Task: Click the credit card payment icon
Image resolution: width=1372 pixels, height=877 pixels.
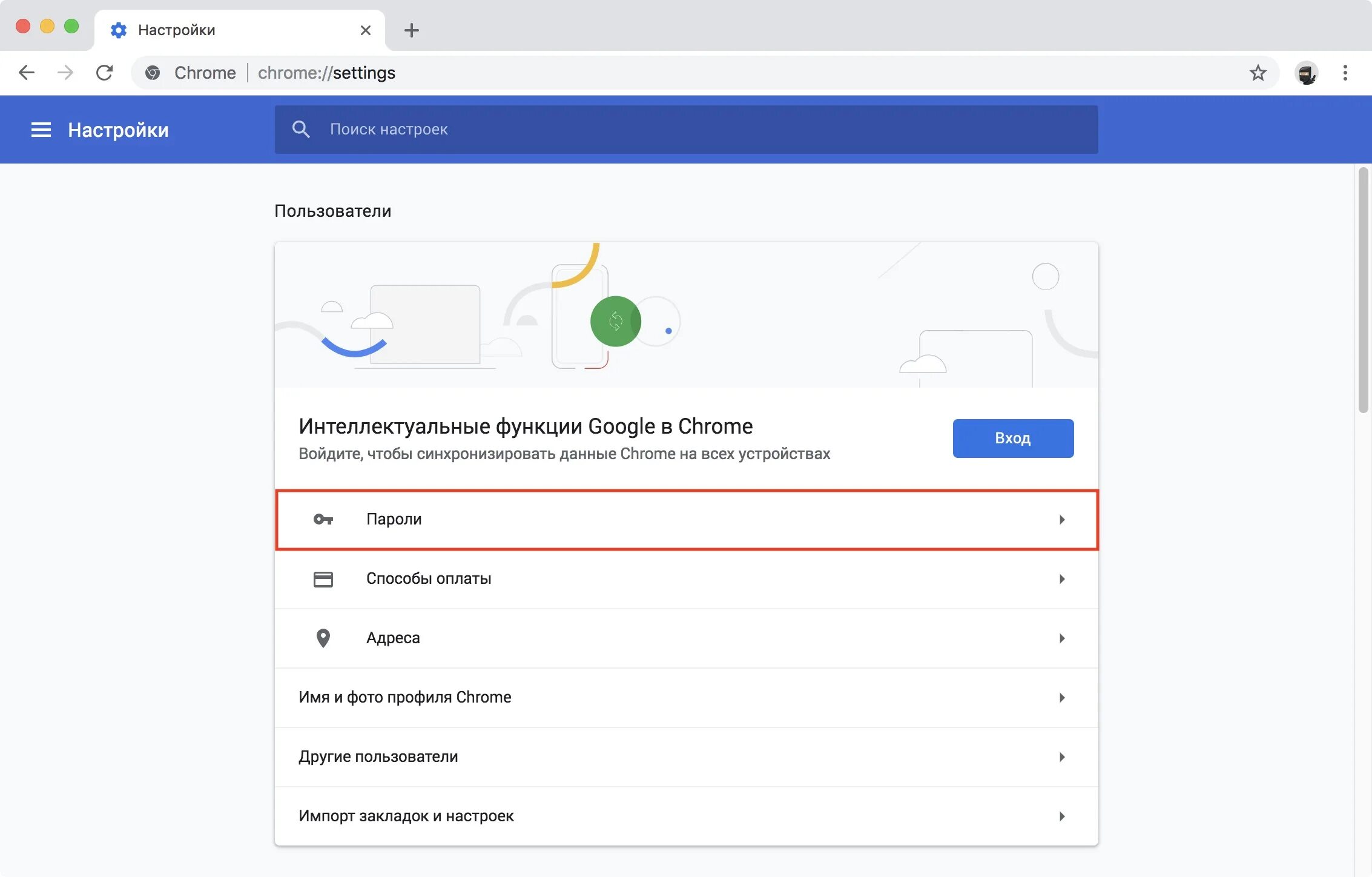Action: [323, 579]
